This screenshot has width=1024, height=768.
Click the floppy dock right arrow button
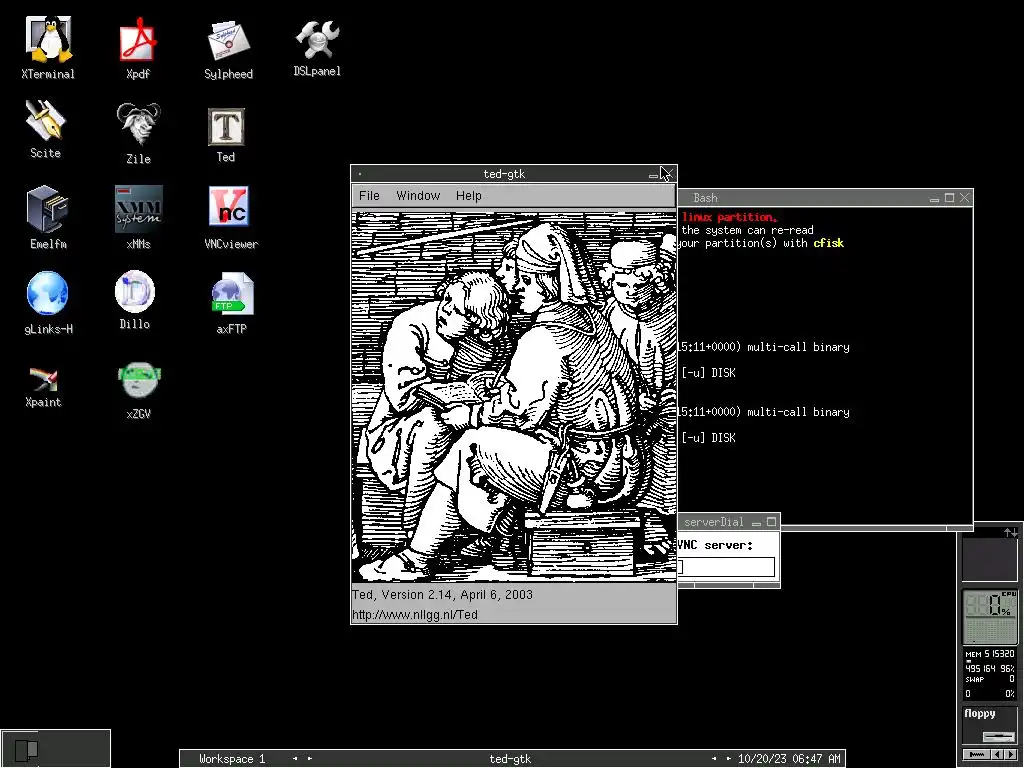pos(1010,754)
